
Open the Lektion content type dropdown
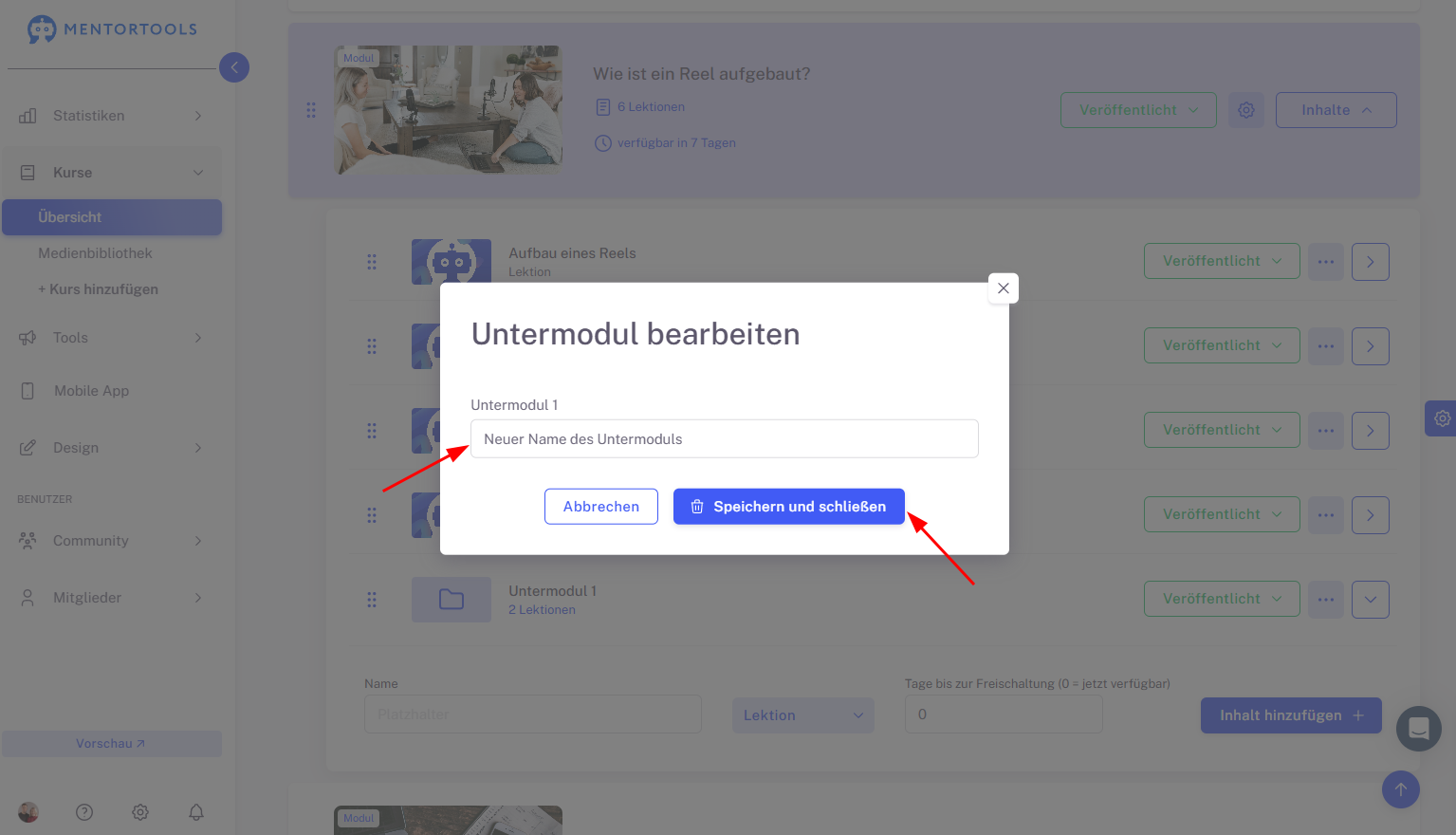[x=803, y=715]
